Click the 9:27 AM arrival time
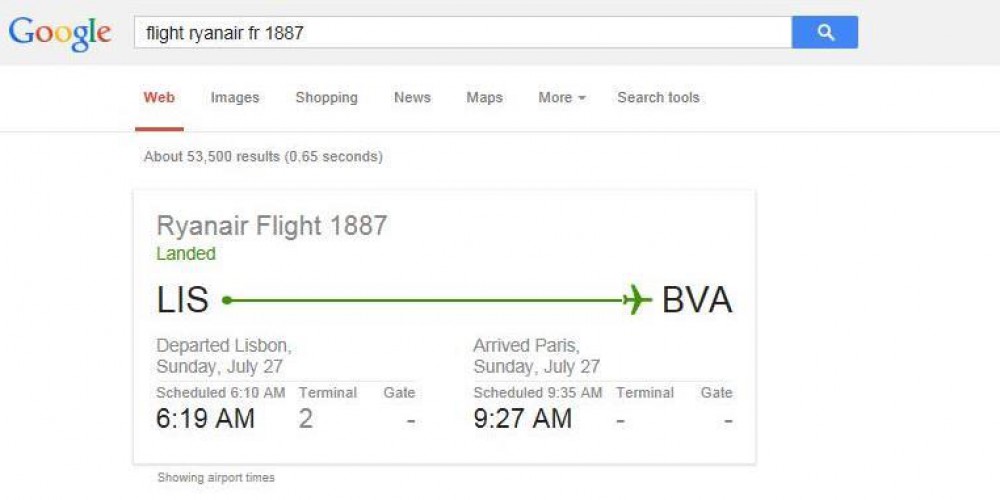This screenshot has width=1000, height=500. pyautogui.click(x=522, y=418)
